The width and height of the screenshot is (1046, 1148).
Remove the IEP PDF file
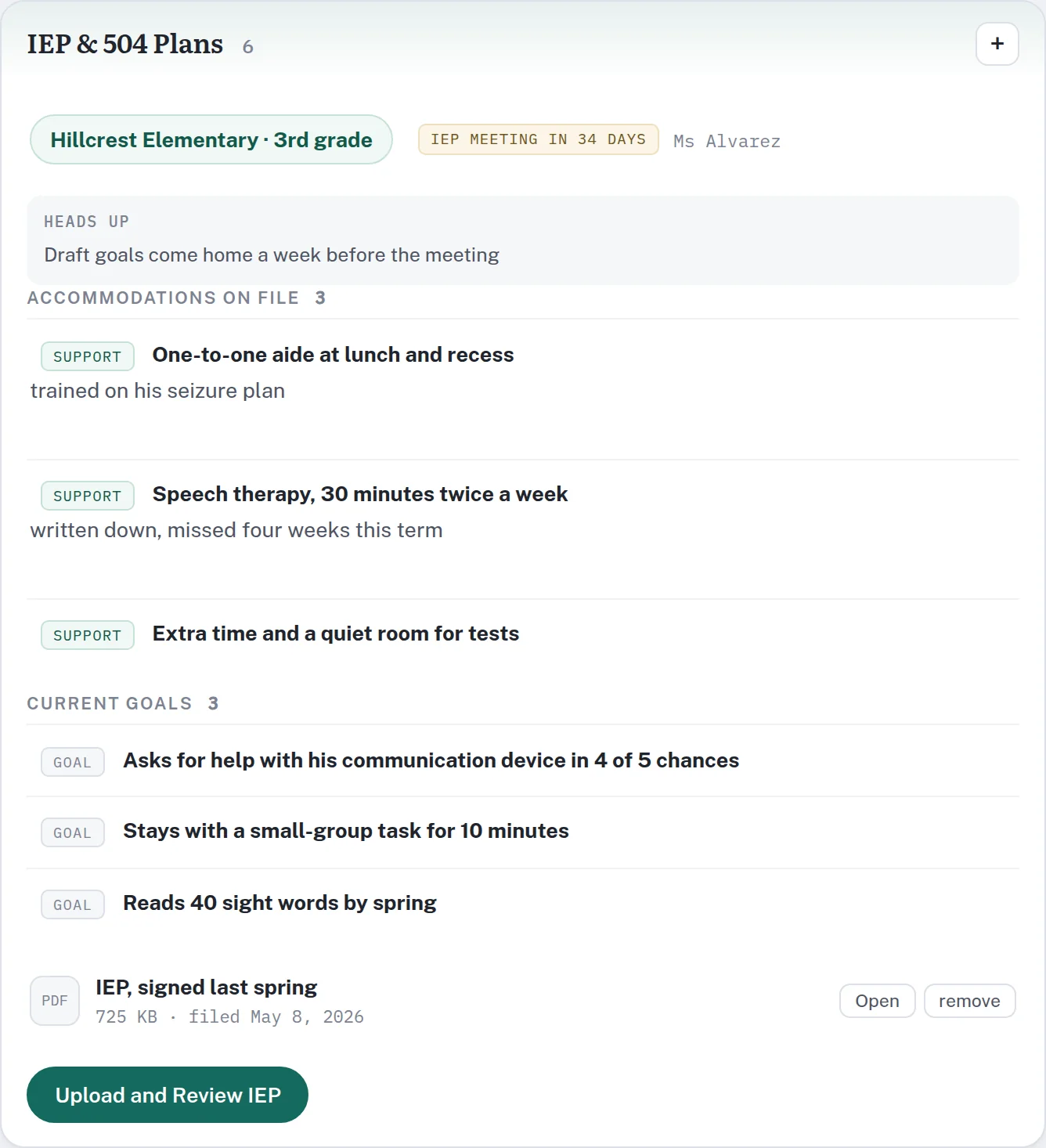tap(969, 1001)
